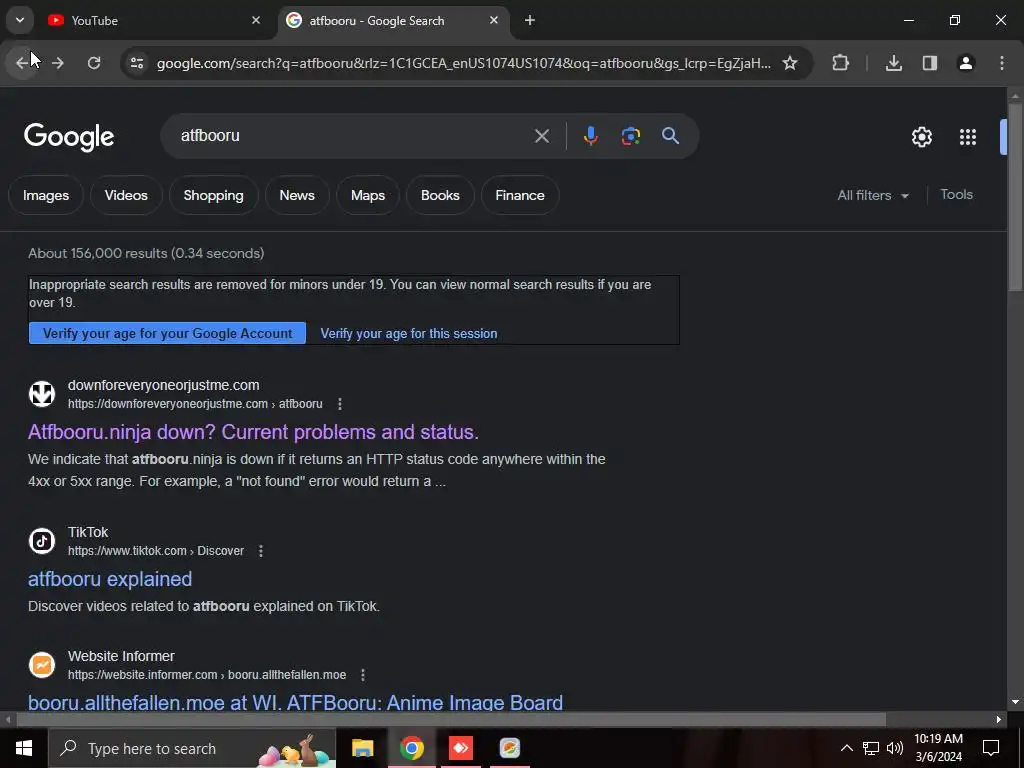Filter results by Finance
This screenshot has width=1024, height=768.
pos(520,195)
